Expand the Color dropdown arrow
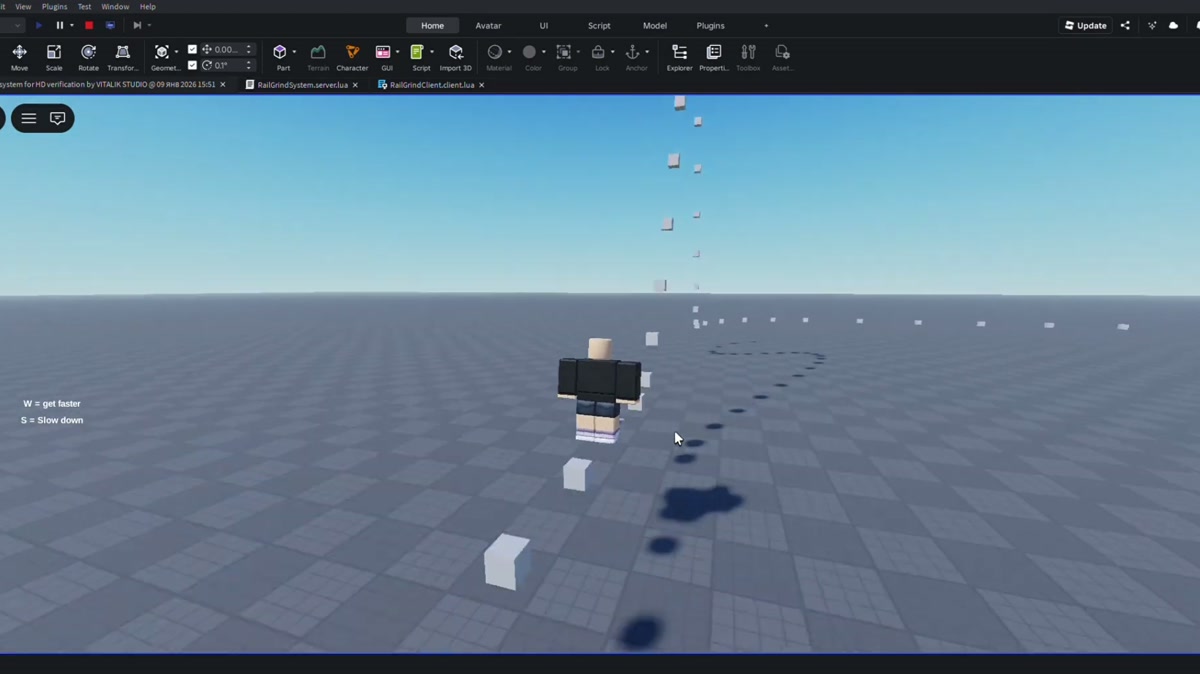The width and height of the screenshot is (1200, 674). [543, 52]
